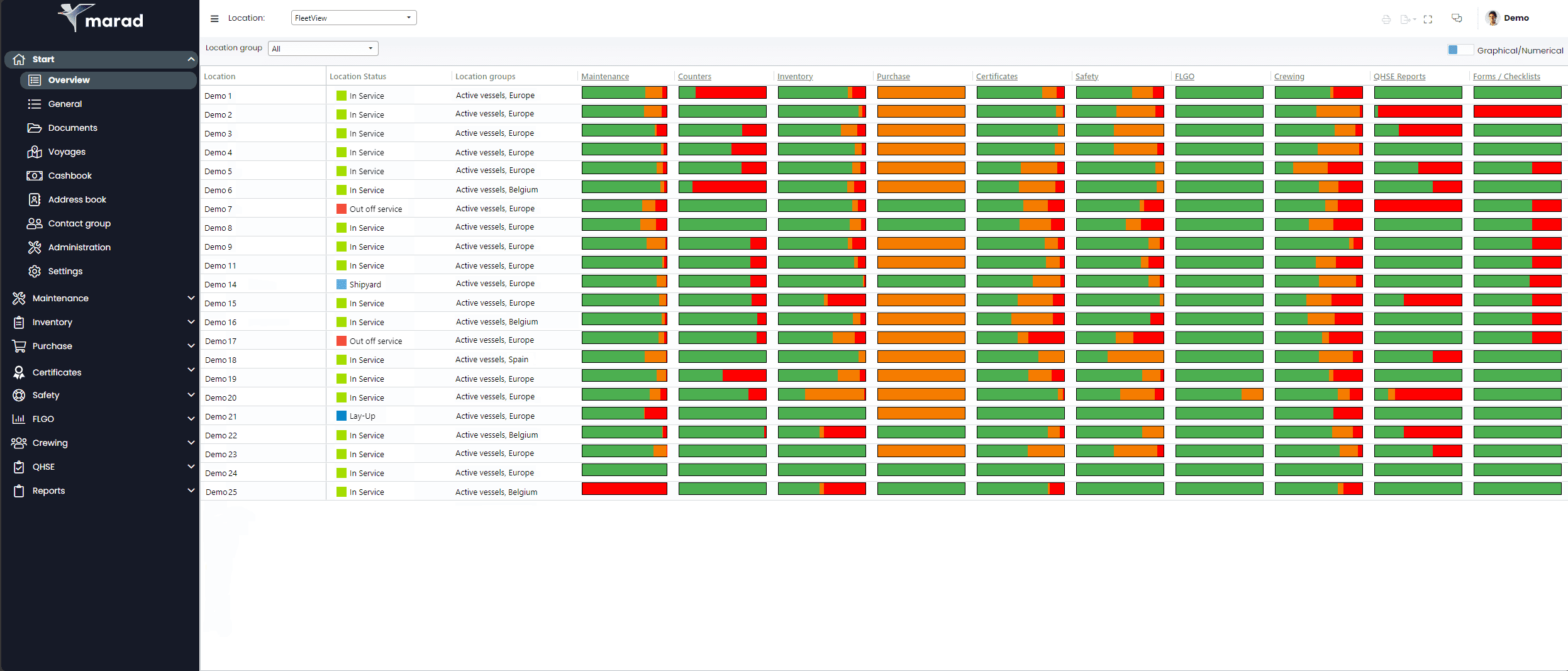The width and height of the screenshot is (1568, 671).
Task: Click the Certificates badge icon
Action: [x=19, y=372]
